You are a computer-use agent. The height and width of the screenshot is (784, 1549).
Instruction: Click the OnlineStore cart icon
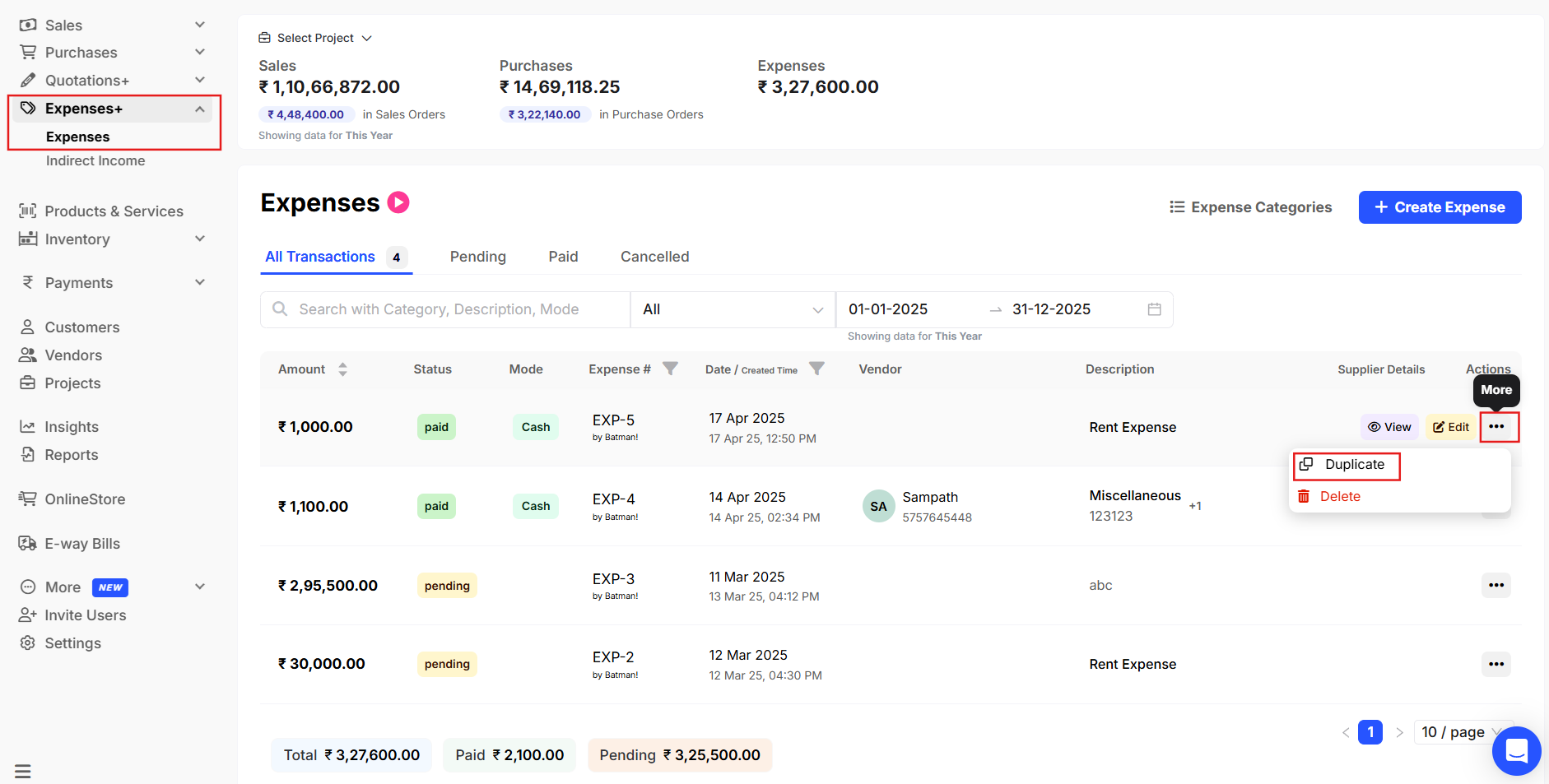click(28, 499)
